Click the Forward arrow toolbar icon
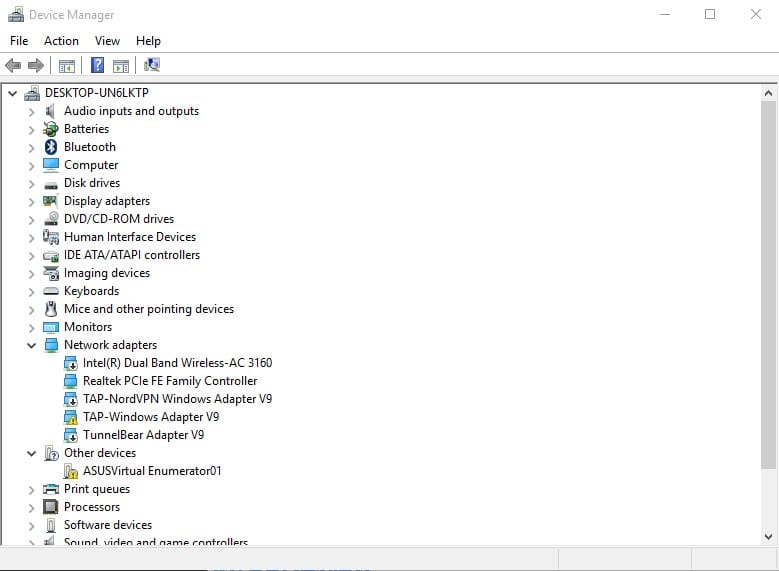Viewport: 779px width, 571px height. [x=36, y=66]
